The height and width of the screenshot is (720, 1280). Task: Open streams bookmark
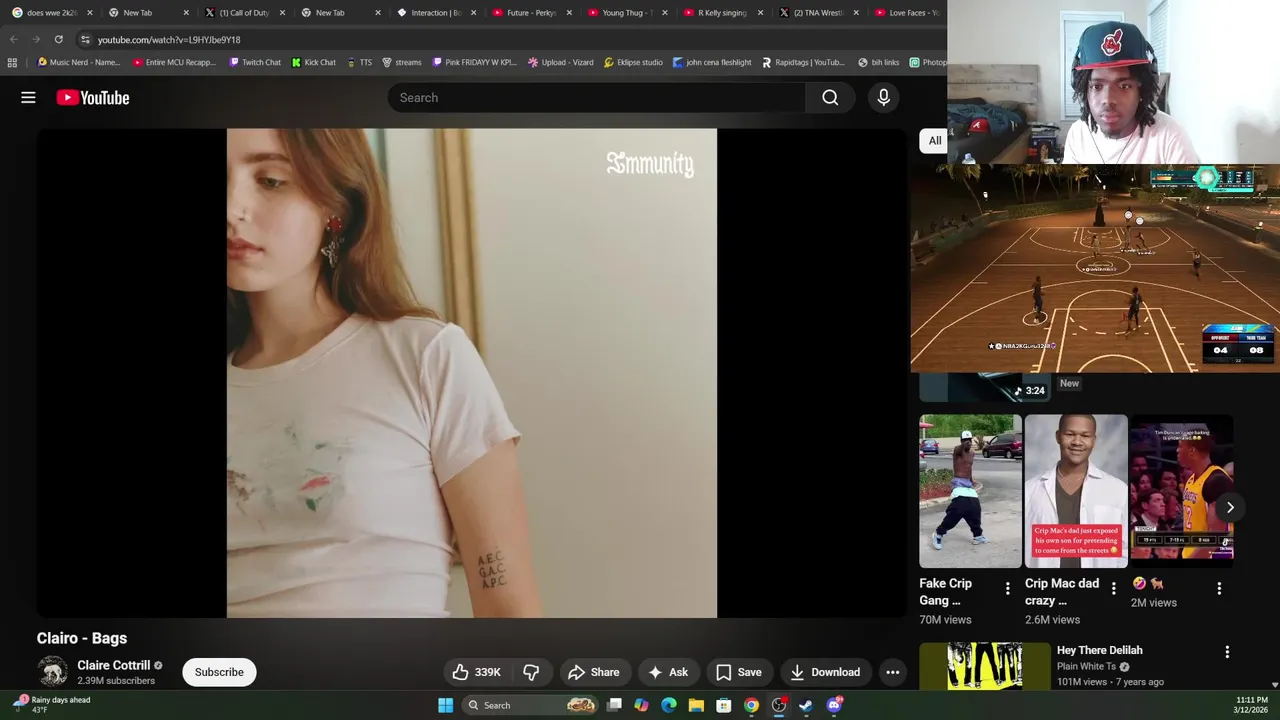tap(401, 62)
